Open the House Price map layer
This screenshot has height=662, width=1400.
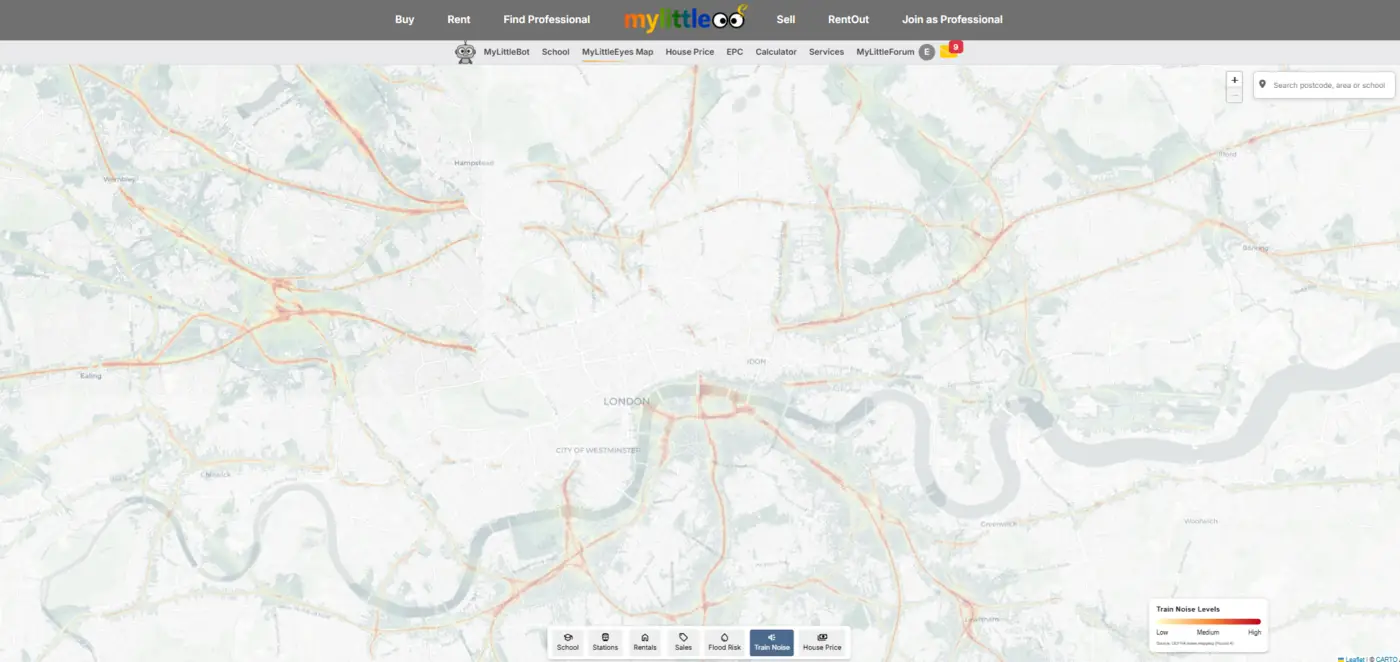(822, 640)
